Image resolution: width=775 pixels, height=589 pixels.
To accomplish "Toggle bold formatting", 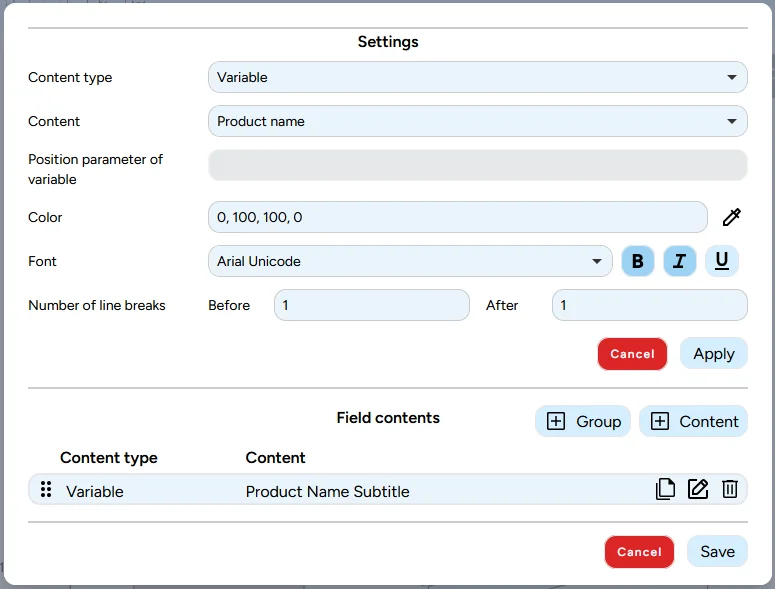I will [638, 261].
